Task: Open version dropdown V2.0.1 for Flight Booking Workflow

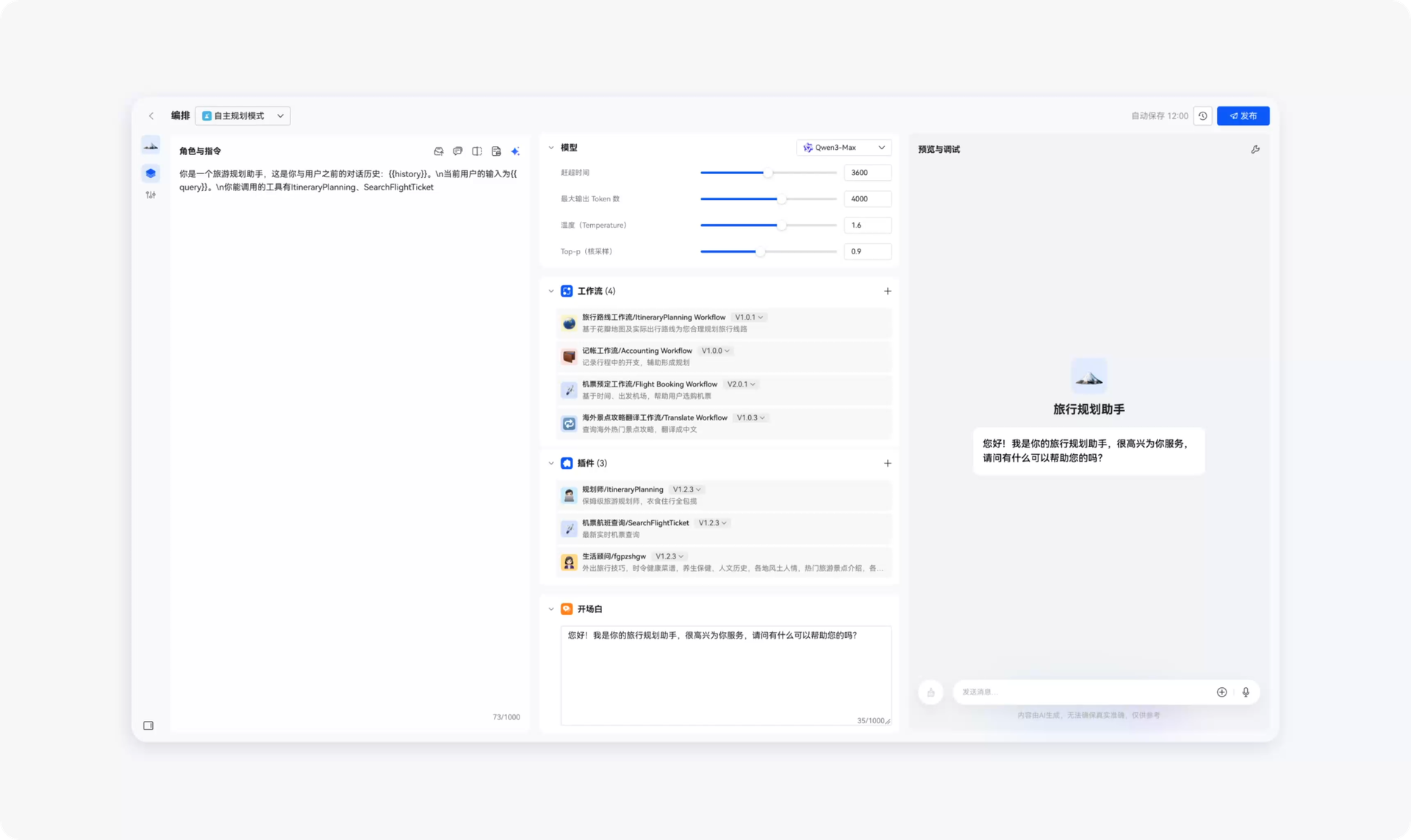Action: [741, 384]
